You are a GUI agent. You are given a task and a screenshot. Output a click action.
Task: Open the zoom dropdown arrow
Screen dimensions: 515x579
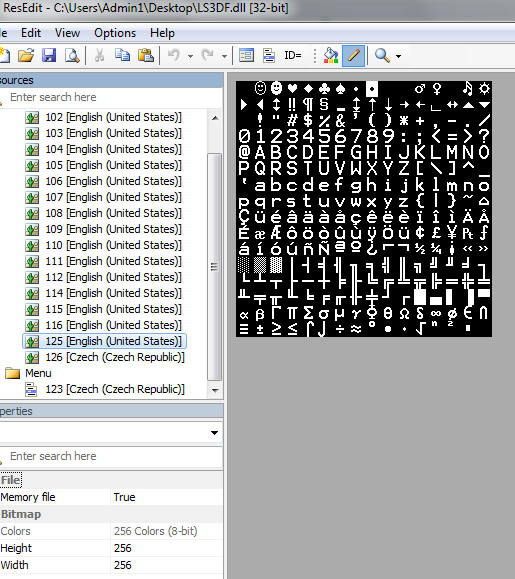(x=398, y=56)
